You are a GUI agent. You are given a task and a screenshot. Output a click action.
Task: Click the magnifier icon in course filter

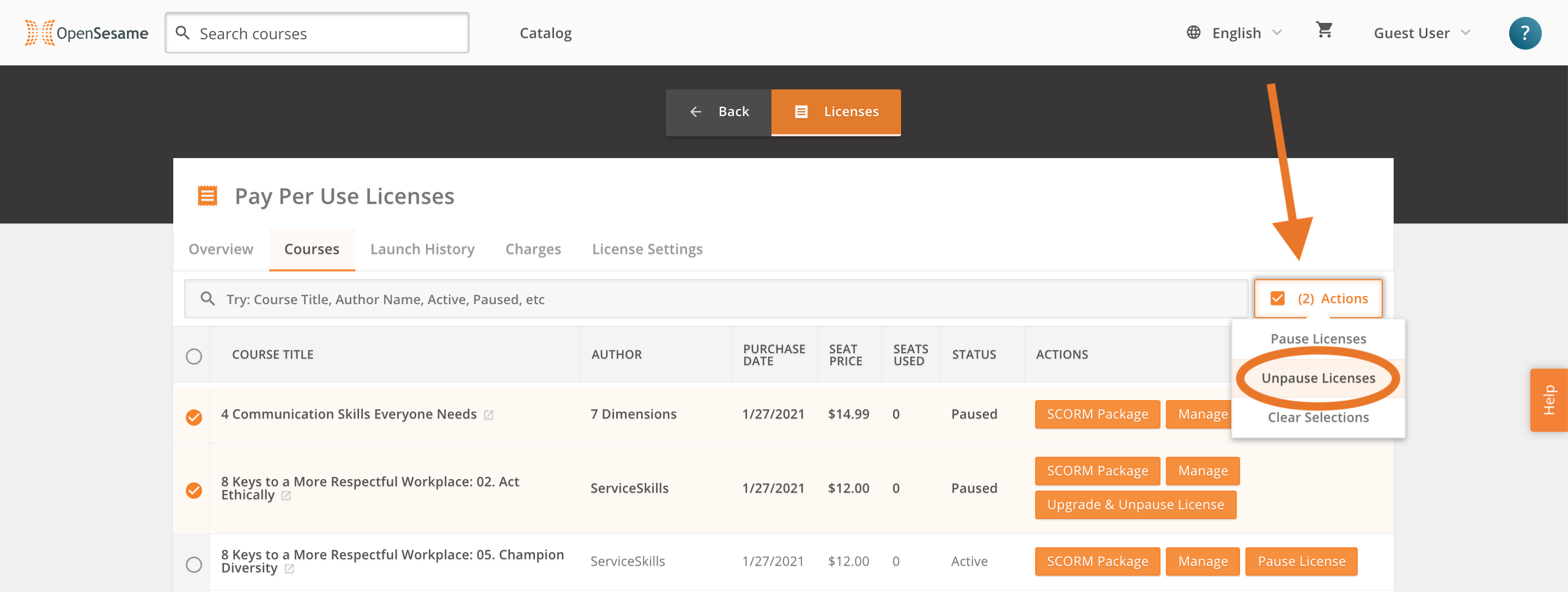[208, 299]
